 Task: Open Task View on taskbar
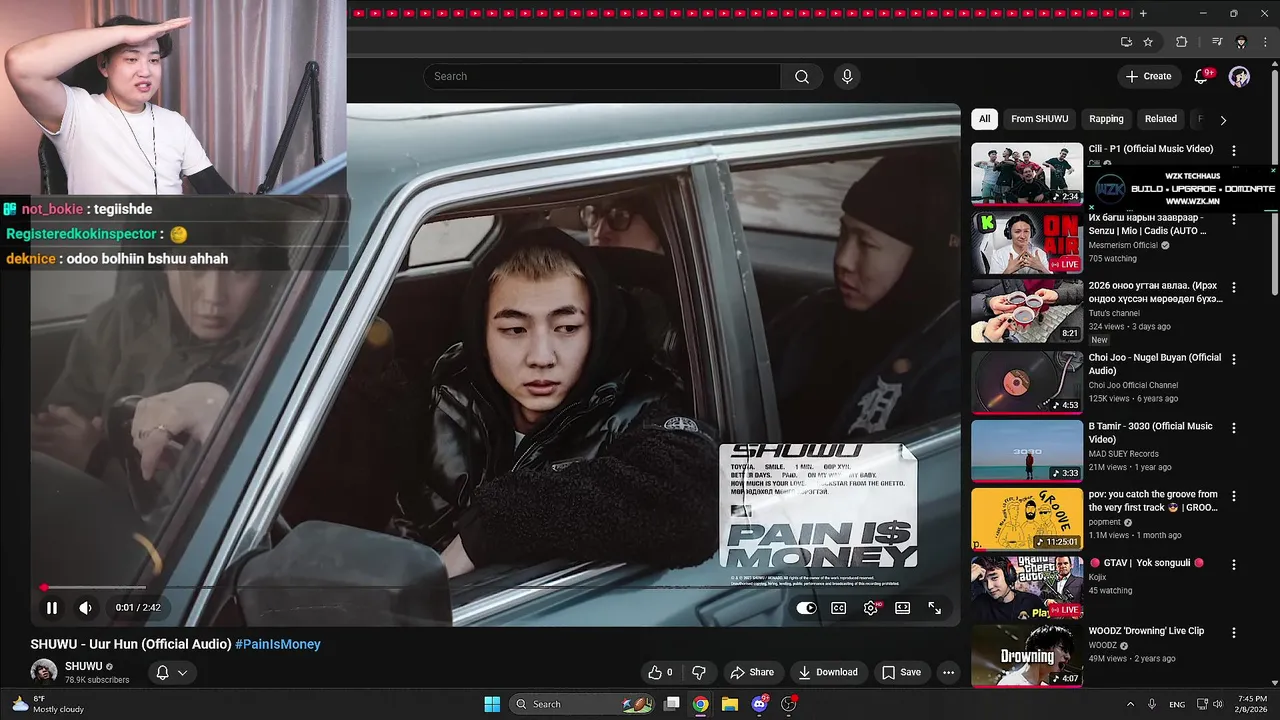[672, 704]
